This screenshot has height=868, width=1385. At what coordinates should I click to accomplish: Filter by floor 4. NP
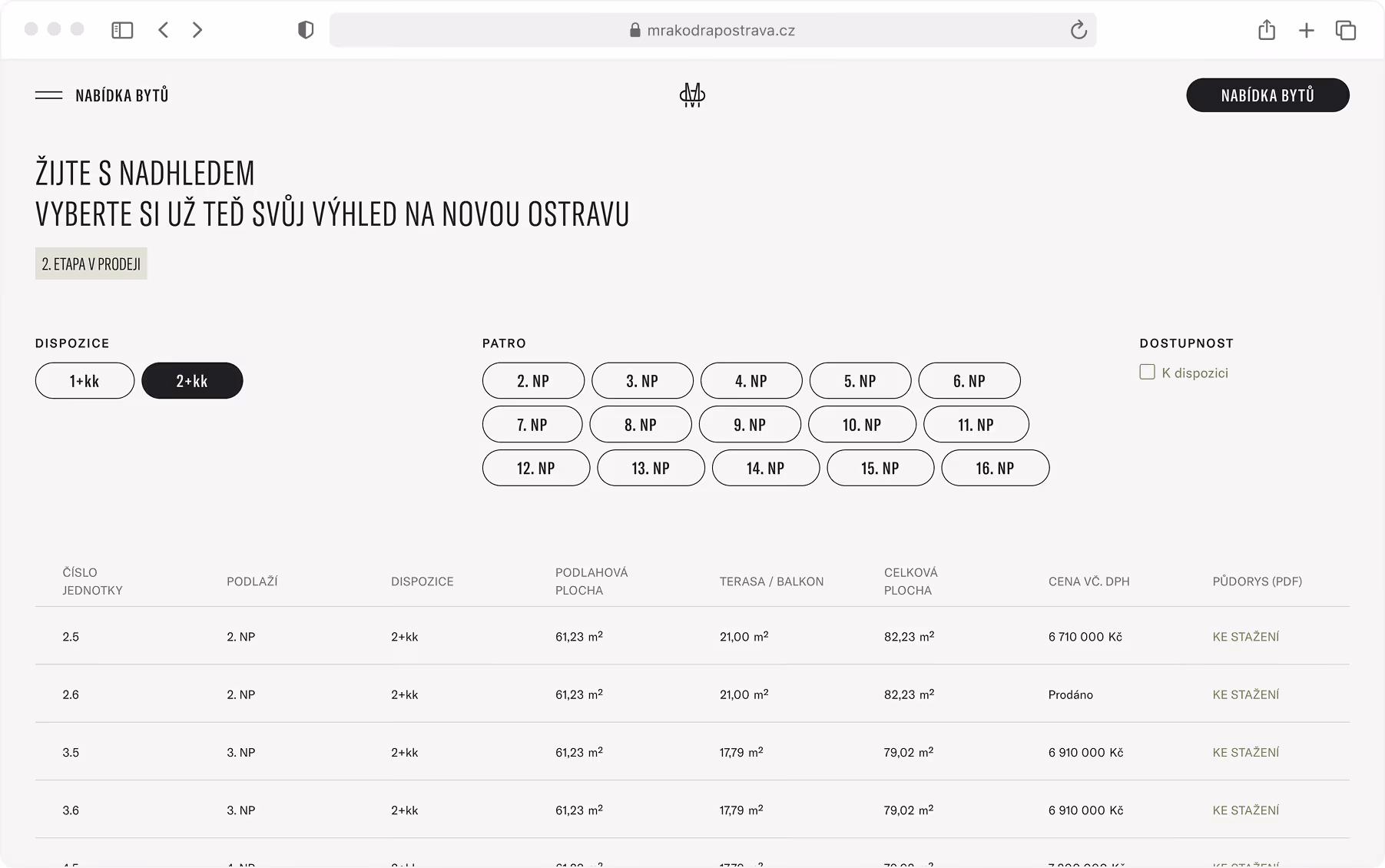click(751, 381)
